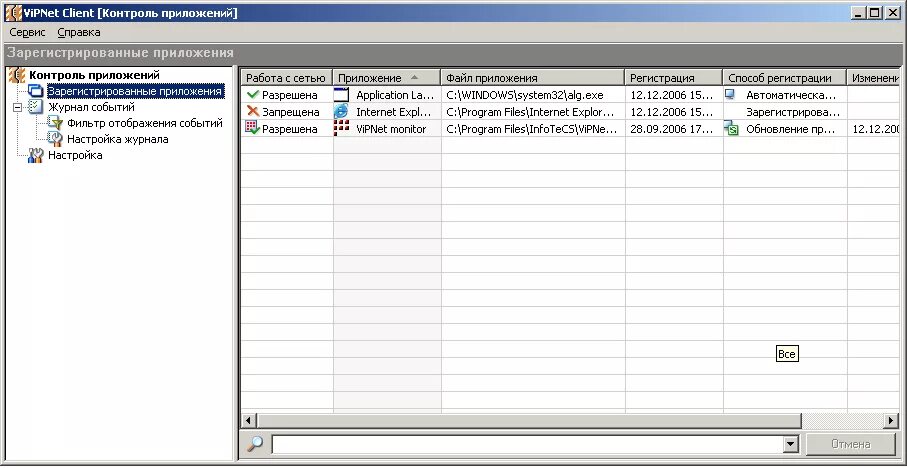The height and width of the screenshot is (468, 907).
Task: Sort by the Способ регистрации column
Action: pos(785,78)
